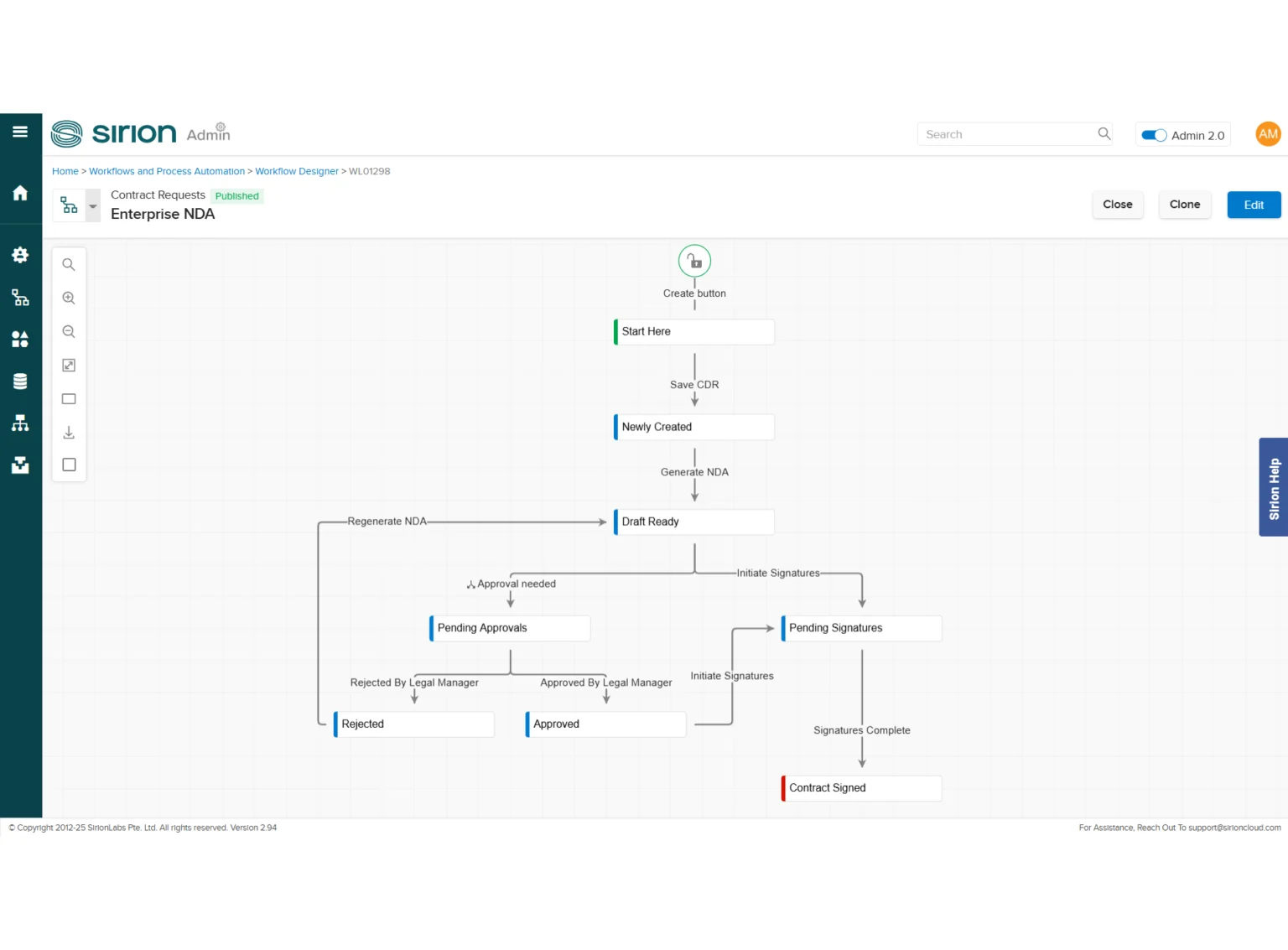This screenshot has height=950, width=1288.
Task: Click the org chart icon in the sidebar
Action: (20, 423)
